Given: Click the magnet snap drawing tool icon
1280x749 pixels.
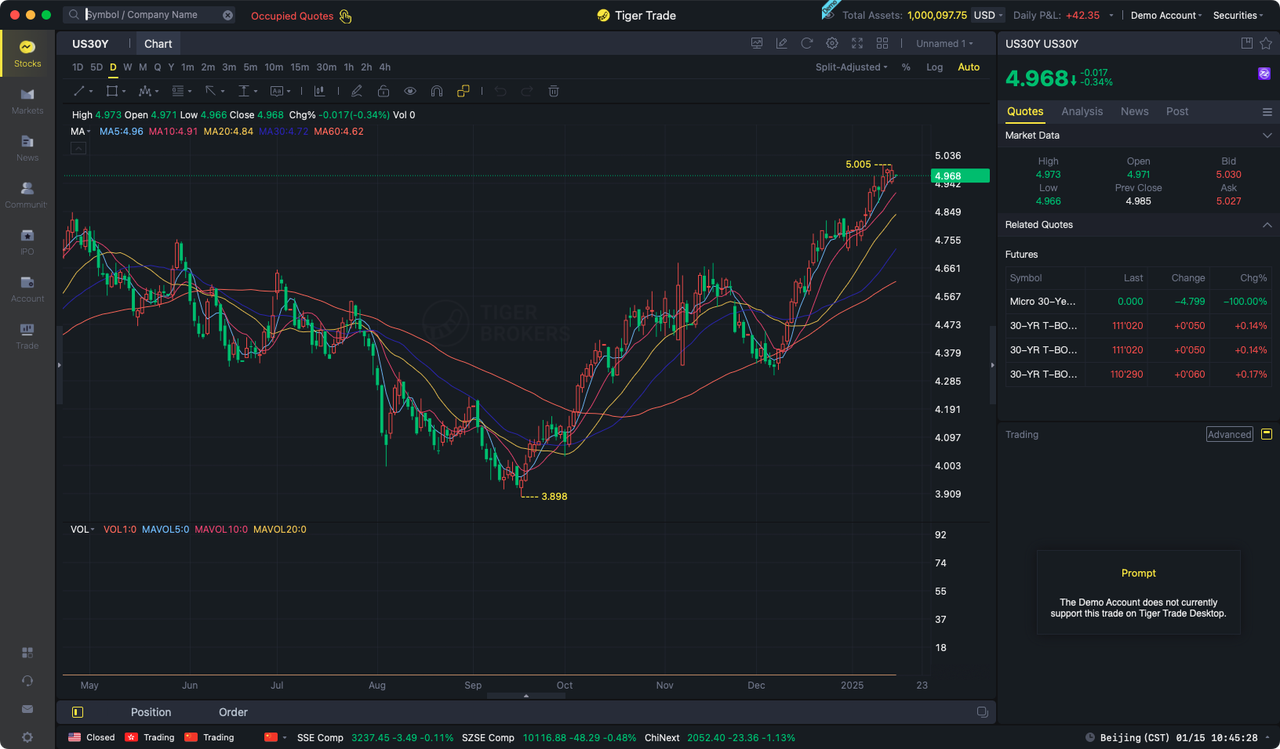Looking at the screenshot, I should [437, 91].
